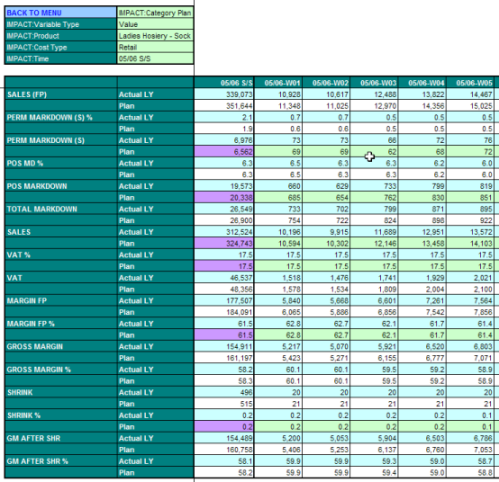Select the Margin FP Actual LY cell 177,507
The image size is (499, 482).
(224, 301)
